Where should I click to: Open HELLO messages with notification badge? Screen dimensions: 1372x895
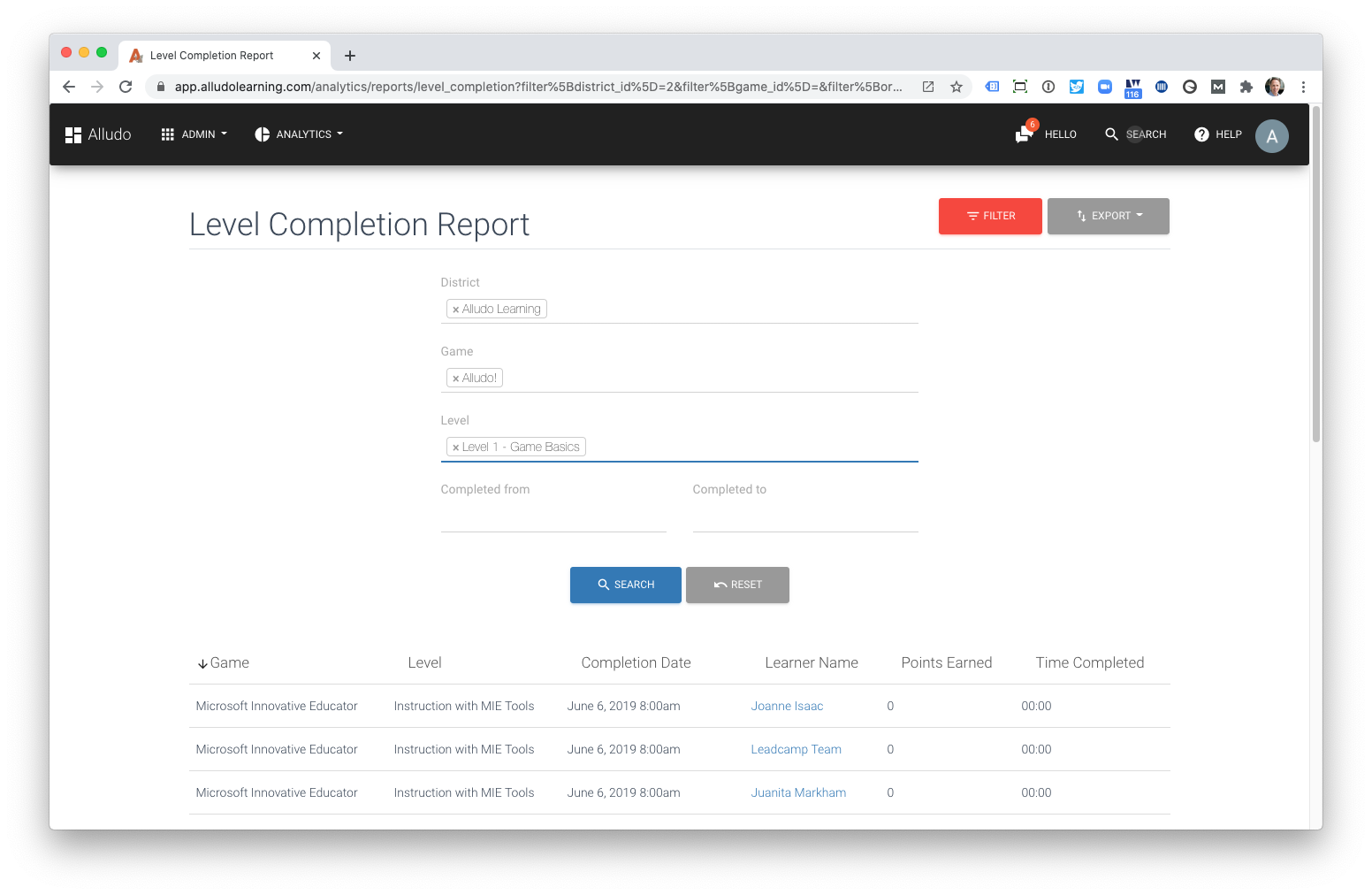pos(1046,134)
